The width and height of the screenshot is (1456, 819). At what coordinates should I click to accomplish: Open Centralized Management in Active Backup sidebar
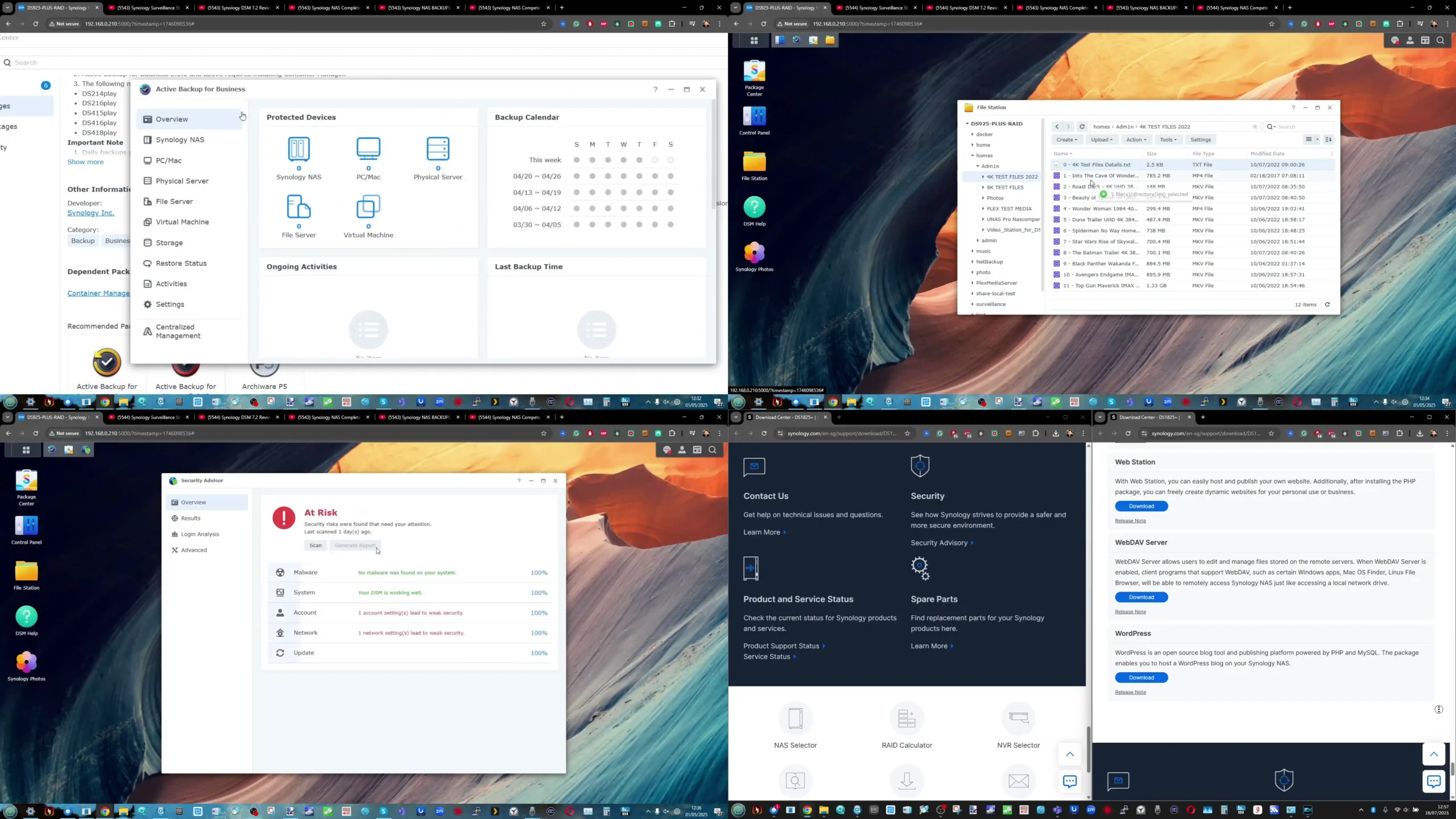pyautogui.click(x=189, y=332)
